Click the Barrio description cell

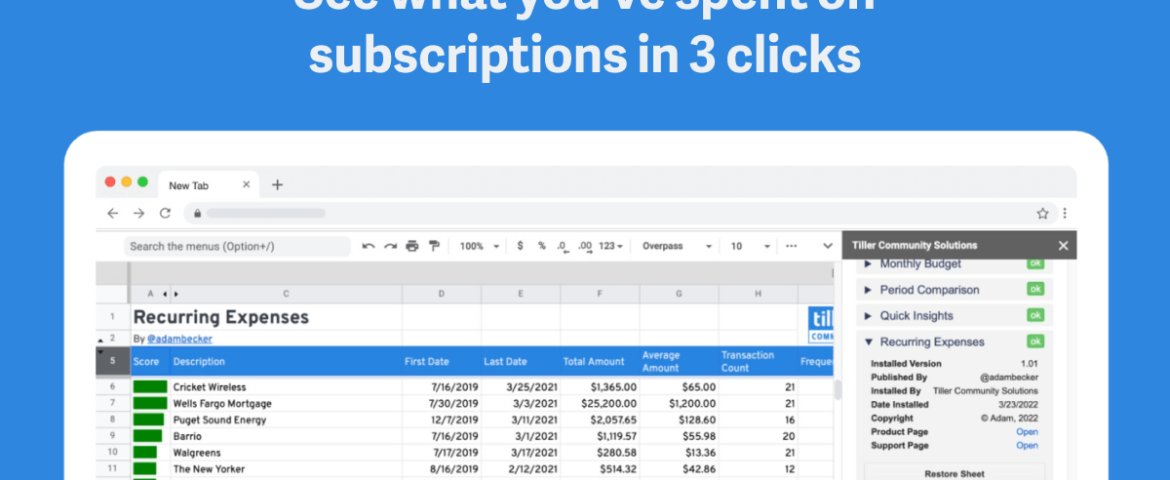[286, 436]
